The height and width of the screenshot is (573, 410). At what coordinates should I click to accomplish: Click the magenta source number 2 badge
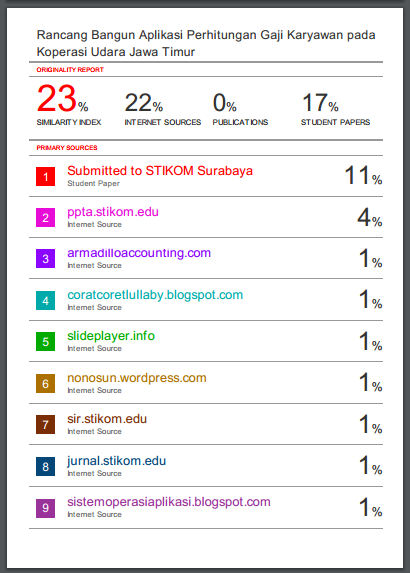pyautogui.click(x=45, y=218)
